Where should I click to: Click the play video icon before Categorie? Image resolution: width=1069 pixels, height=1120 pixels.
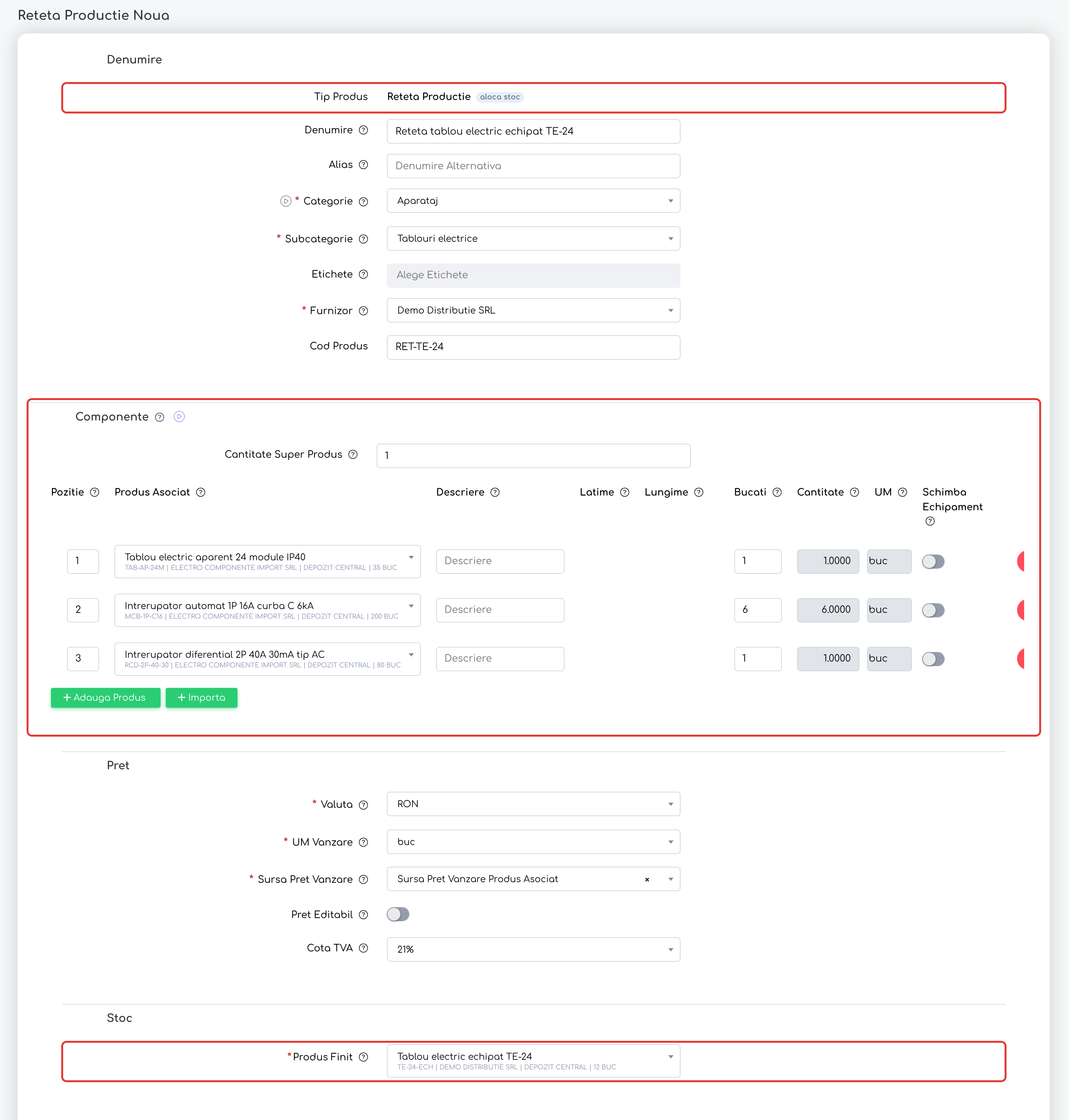tap(286, 201)
